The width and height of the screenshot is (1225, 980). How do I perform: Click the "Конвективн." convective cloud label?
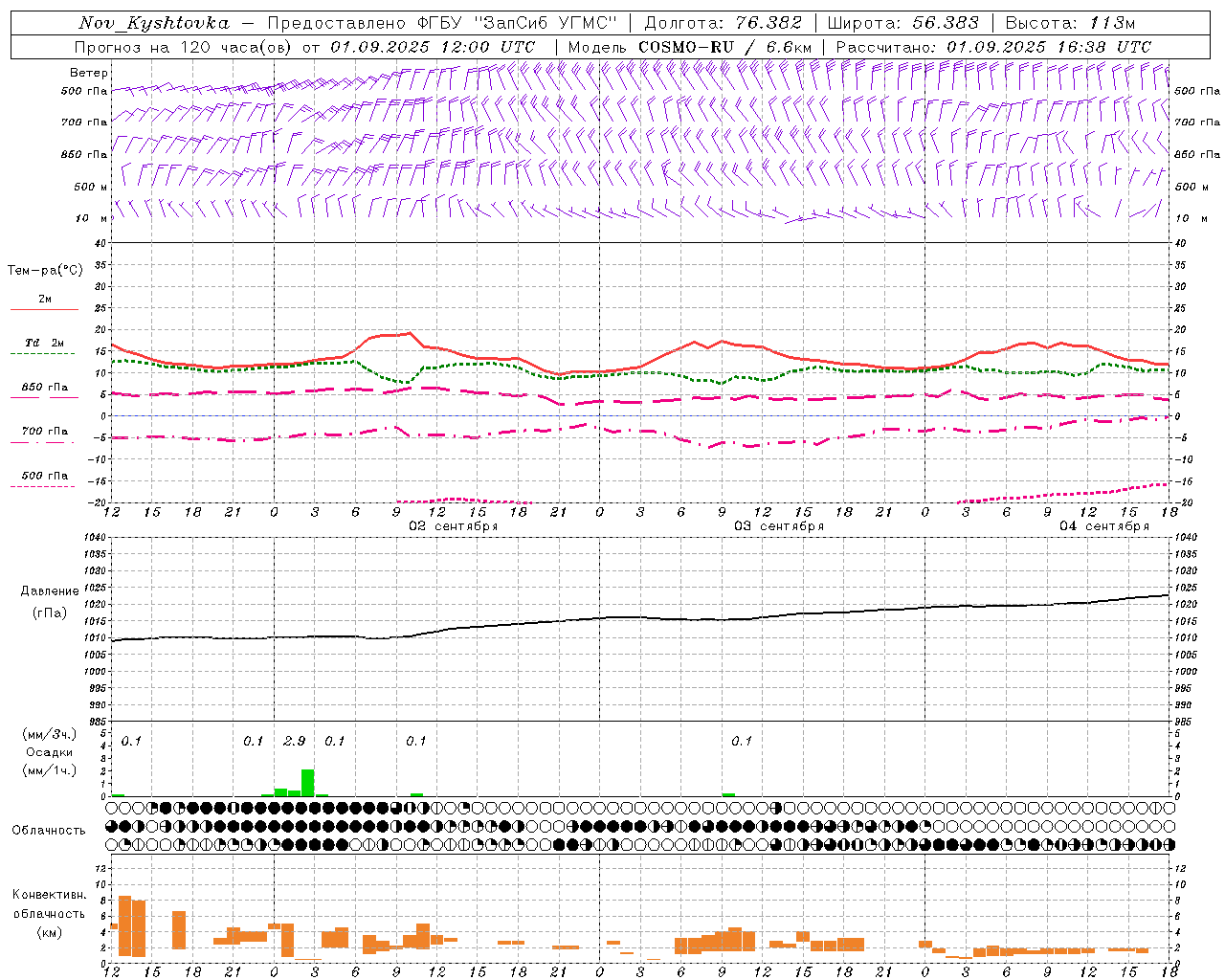50,895
